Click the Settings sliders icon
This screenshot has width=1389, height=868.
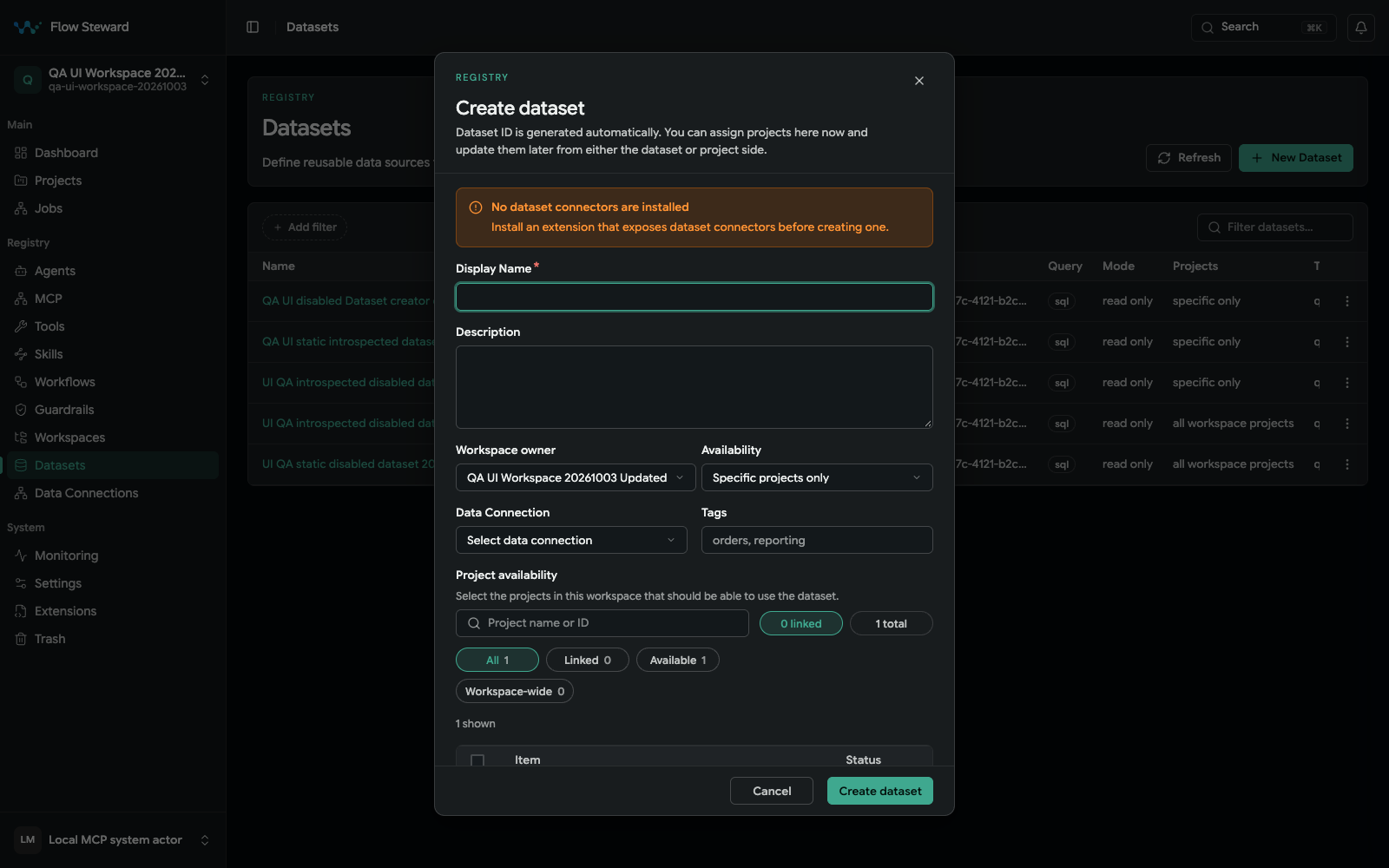coord(21,583)
